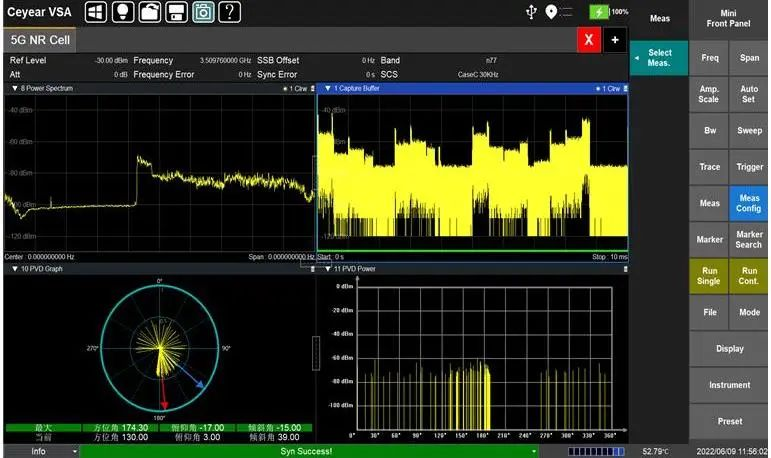This screenshot has height=458, width=771.
Task: Open help with the question mark icon
Action: tap(229, 12)
